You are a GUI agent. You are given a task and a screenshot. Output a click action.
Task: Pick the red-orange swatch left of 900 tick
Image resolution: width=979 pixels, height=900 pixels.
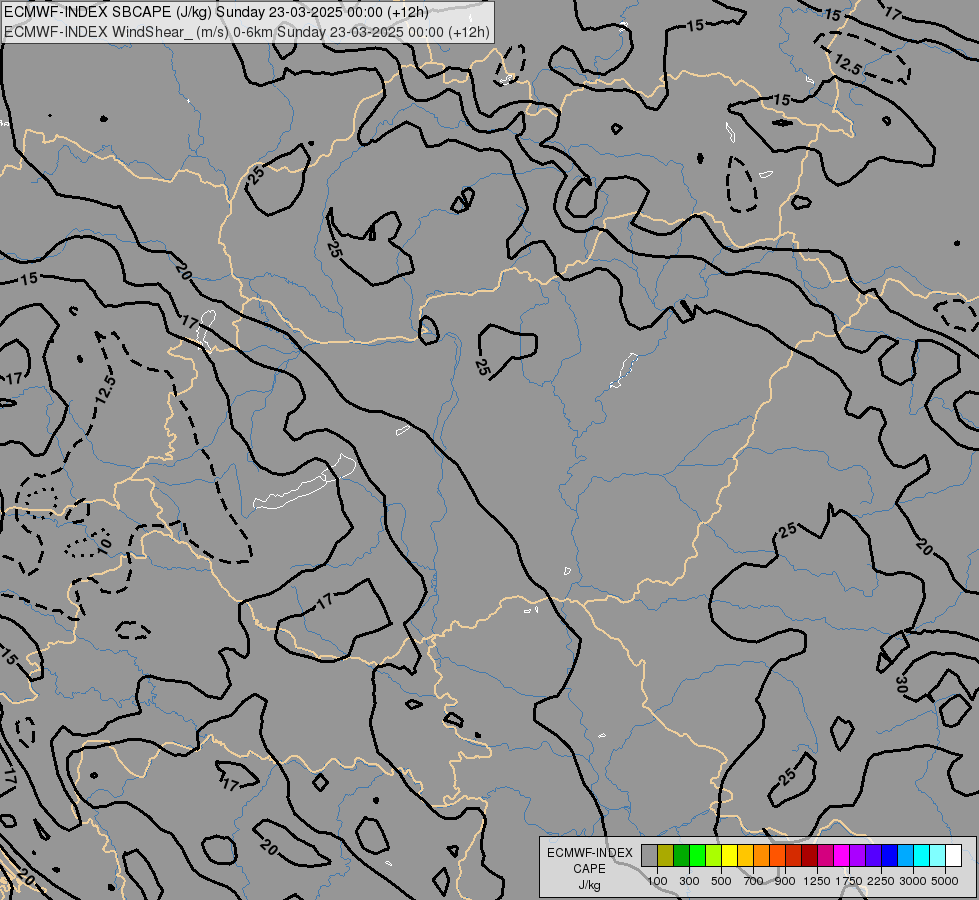pyautogui.click(x=777, y=855)
